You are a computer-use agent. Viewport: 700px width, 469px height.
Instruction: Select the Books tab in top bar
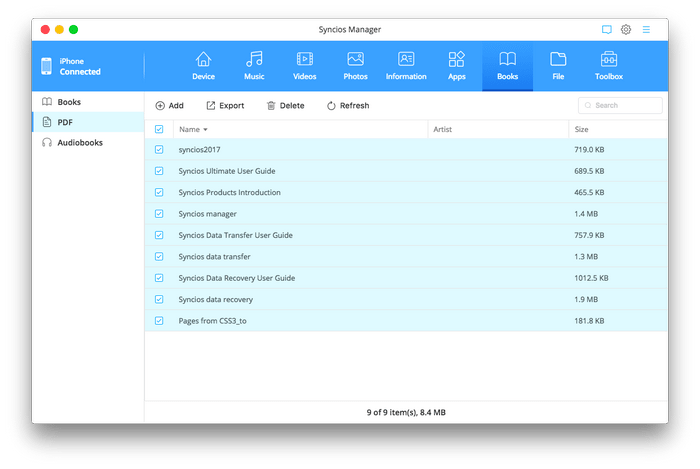coord(508,66)
